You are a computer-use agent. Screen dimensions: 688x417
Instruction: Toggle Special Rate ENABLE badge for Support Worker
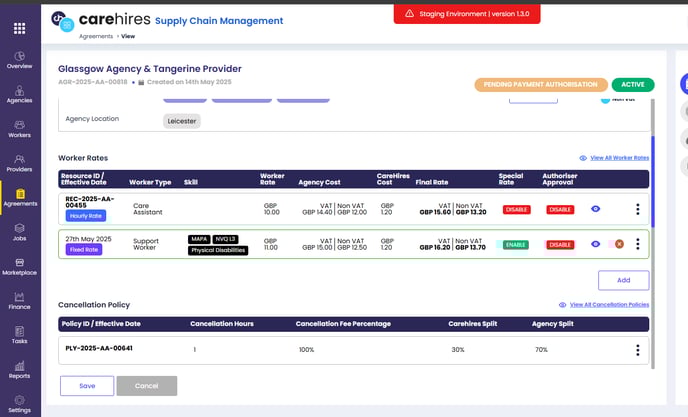(515, 244)
